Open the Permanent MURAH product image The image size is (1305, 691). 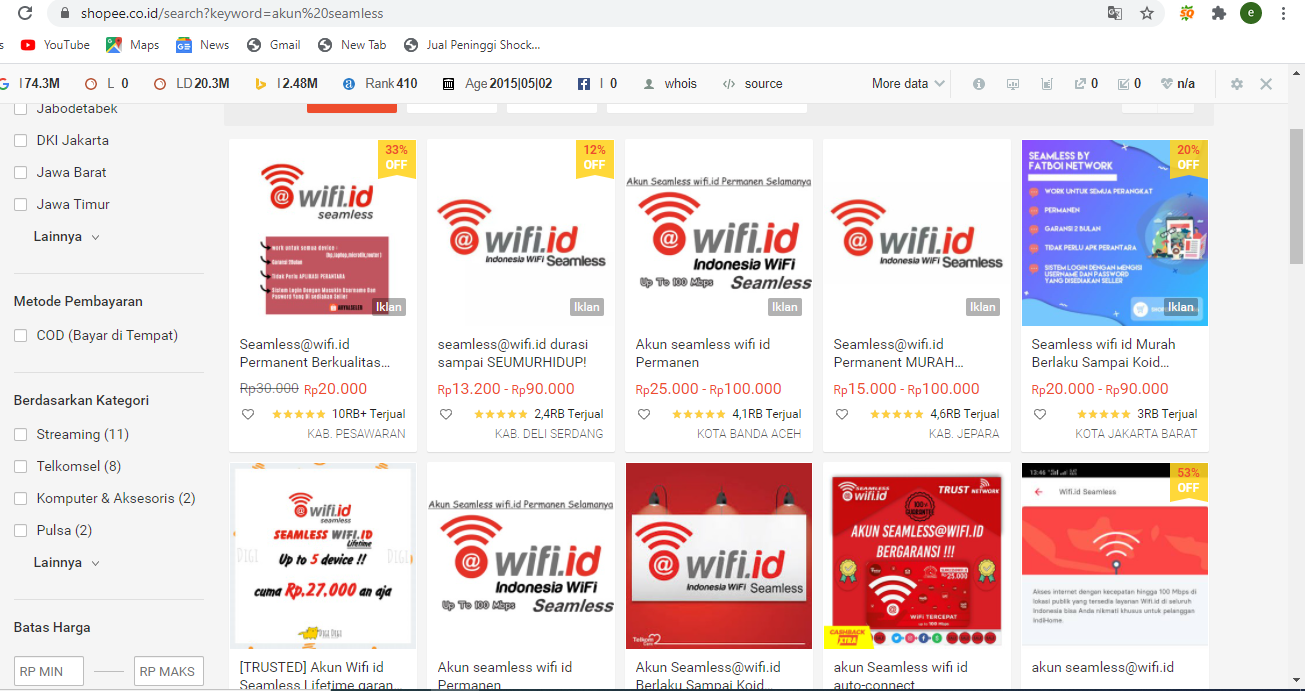917,233
